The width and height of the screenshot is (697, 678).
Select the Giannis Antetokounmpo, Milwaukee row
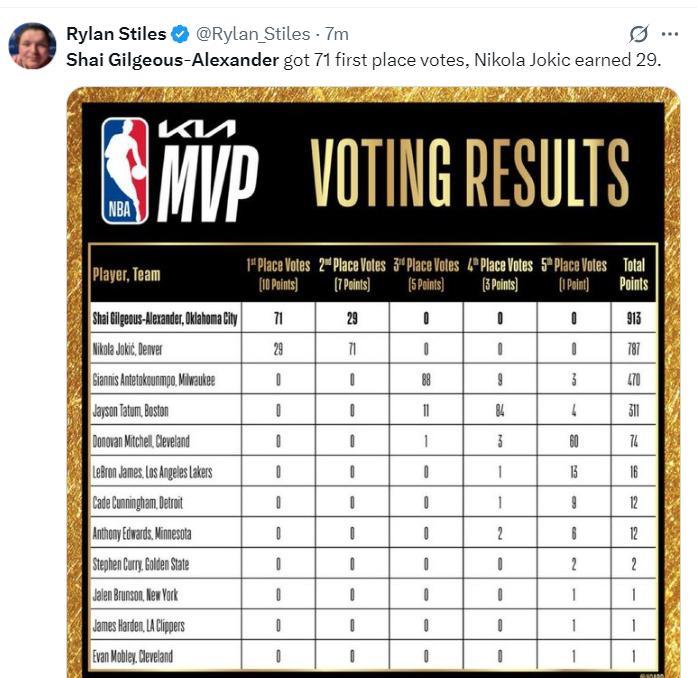click(373, 379)
